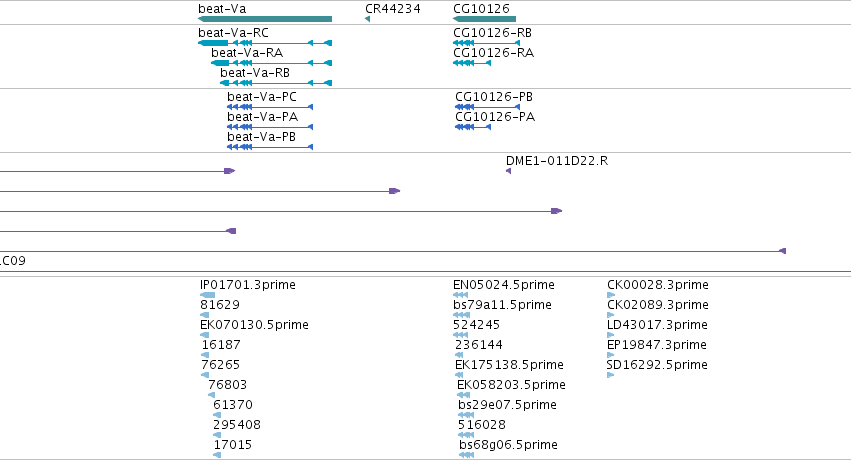Select the beat-Va-RB transcript
851x460 pixels.
[x=276, y=83]
